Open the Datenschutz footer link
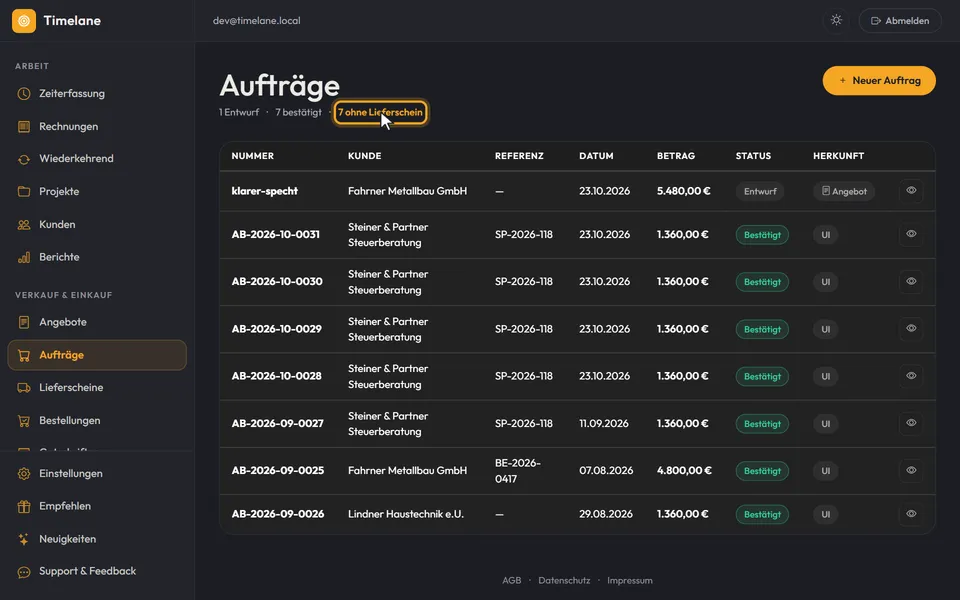 pyautogui.click(x=564, y=580)
